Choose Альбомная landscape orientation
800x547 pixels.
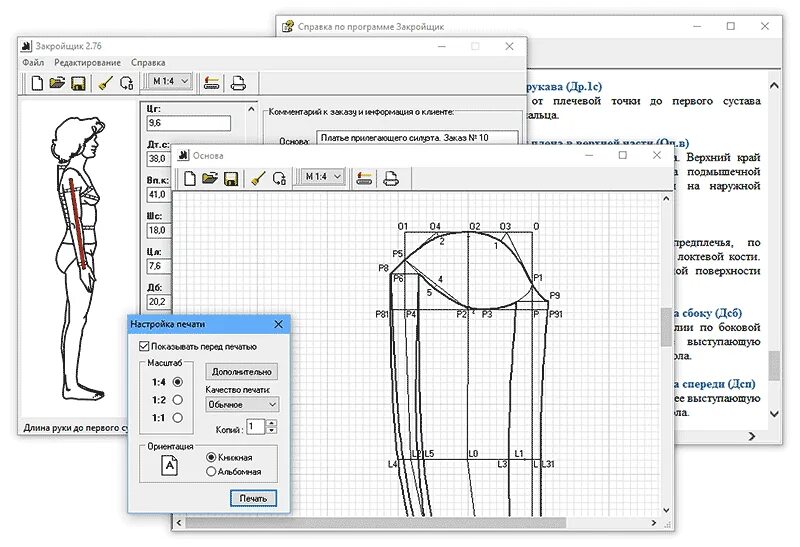[x=211, y=471]
